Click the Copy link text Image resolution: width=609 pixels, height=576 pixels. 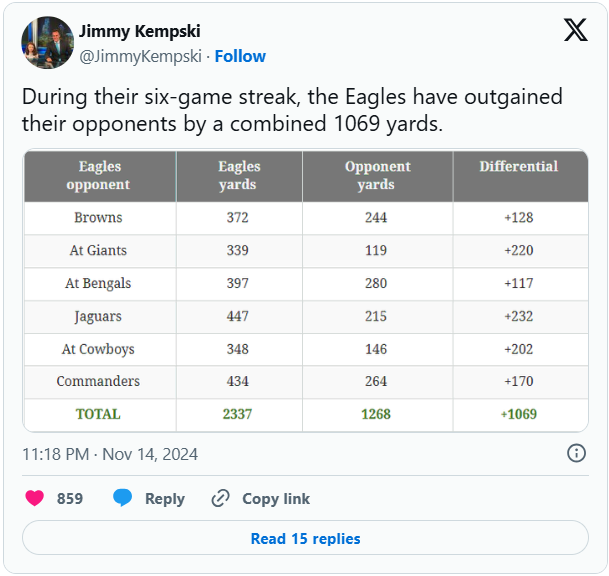click(x=276, y=498)
